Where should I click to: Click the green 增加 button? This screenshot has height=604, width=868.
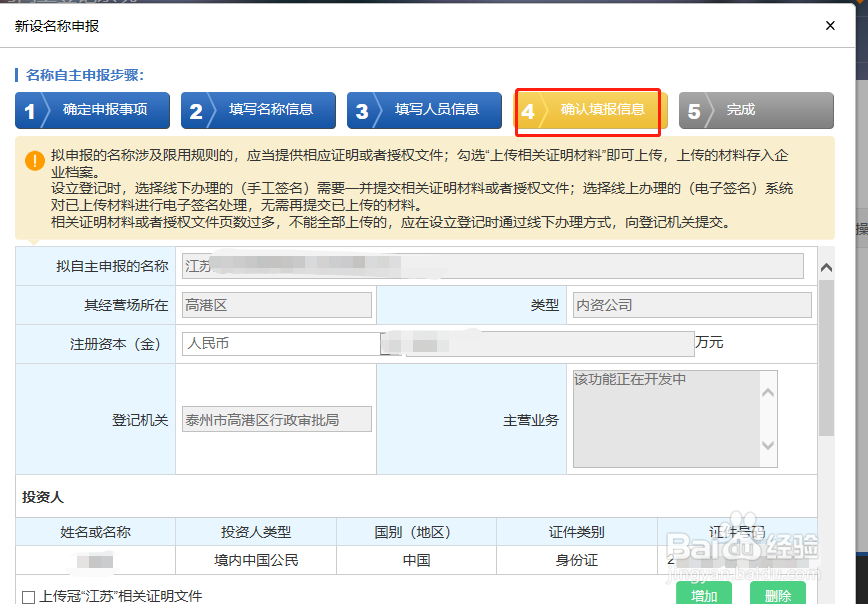click(x=704, y=594)
